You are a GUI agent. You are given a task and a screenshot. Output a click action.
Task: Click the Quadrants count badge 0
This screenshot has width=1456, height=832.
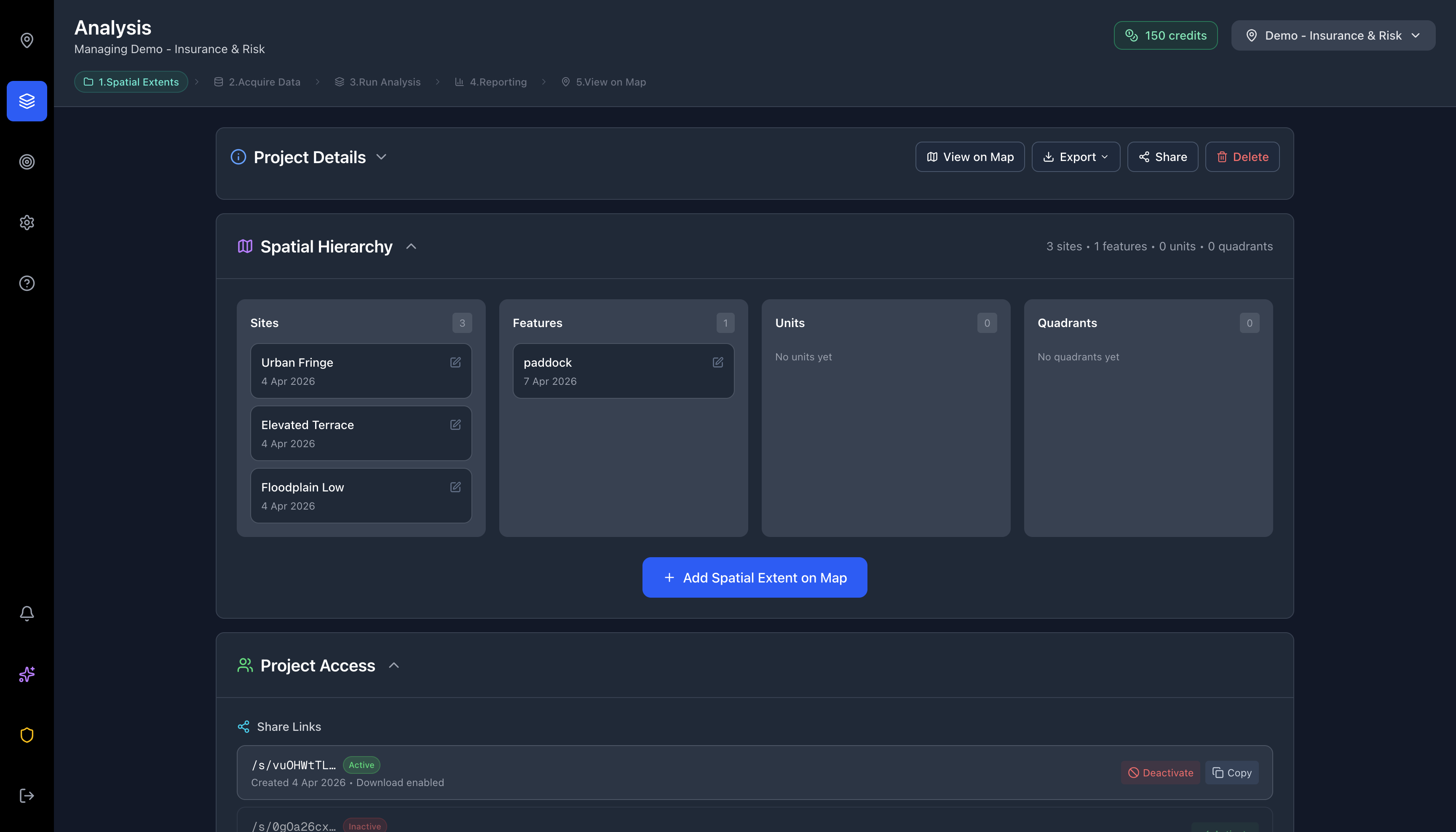pos(1249,323)
